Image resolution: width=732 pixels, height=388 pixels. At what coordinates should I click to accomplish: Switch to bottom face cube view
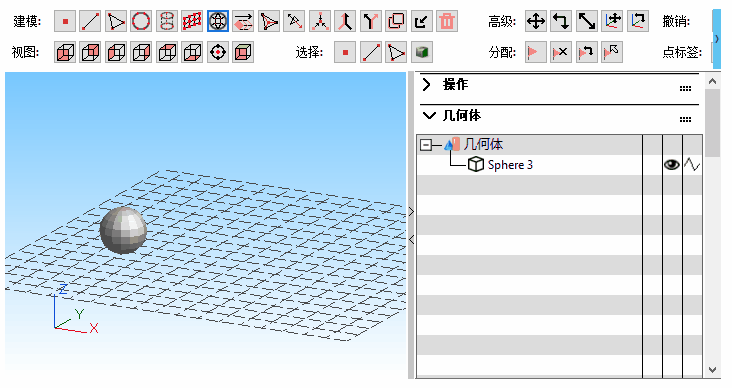click(x=192, y=52)
